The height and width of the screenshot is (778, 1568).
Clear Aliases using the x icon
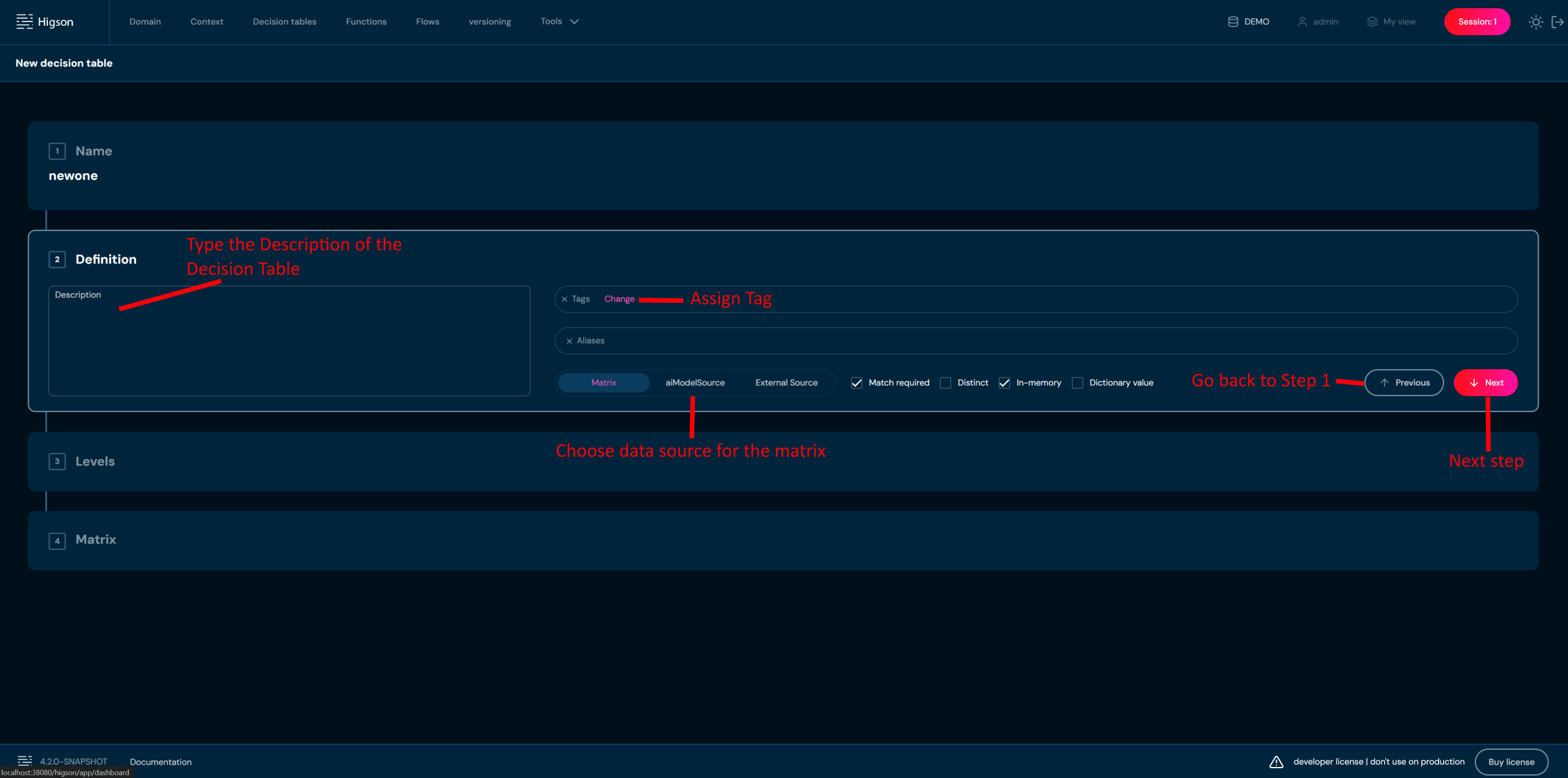(x=569, y=341)
